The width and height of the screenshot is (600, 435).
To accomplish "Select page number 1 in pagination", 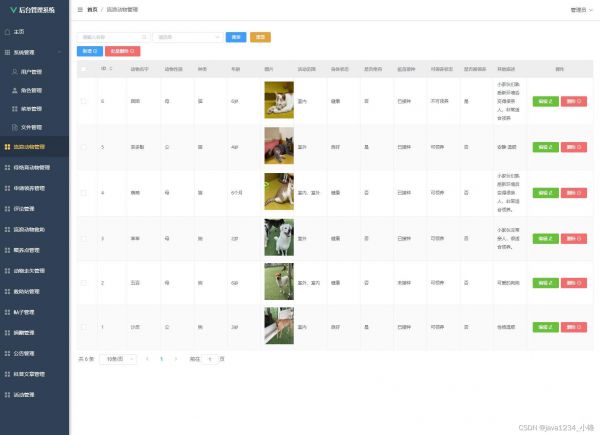I will pos(161,359).
